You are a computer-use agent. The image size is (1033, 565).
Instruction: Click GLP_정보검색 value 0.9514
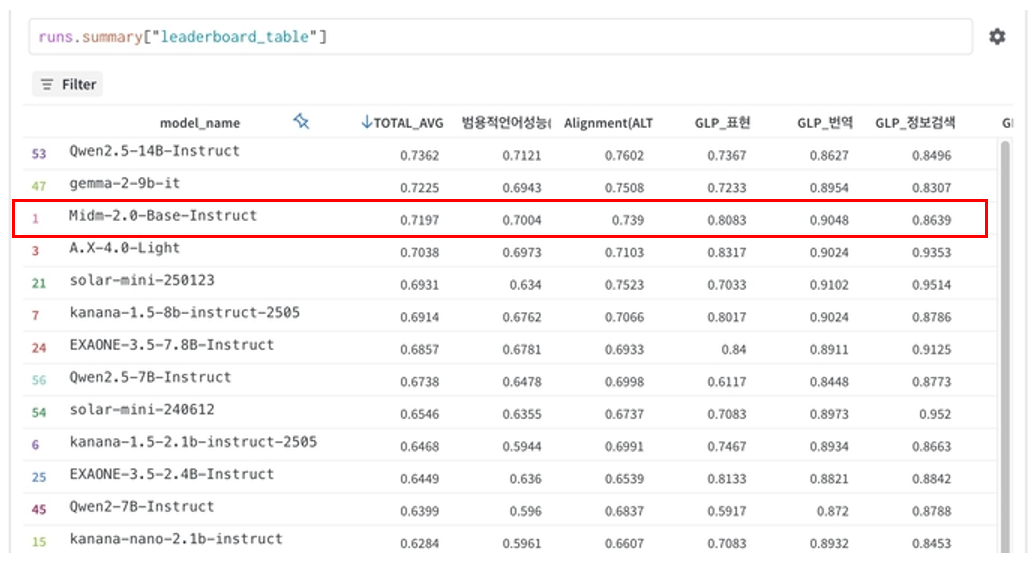[932, 284]
